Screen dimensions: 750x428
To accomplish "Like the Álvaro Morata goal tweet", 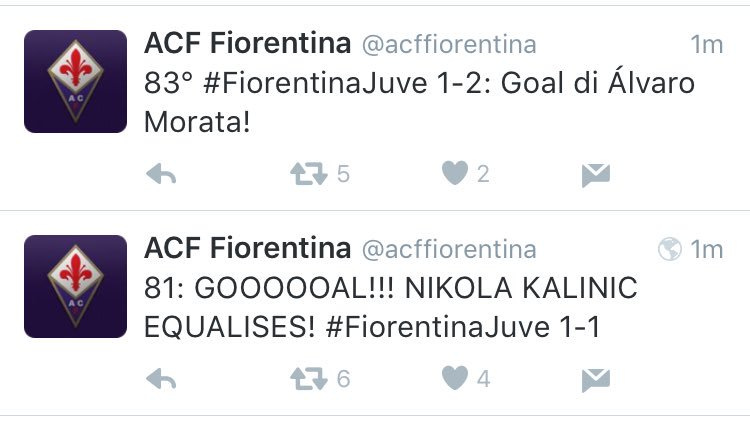I will [454, 173].
